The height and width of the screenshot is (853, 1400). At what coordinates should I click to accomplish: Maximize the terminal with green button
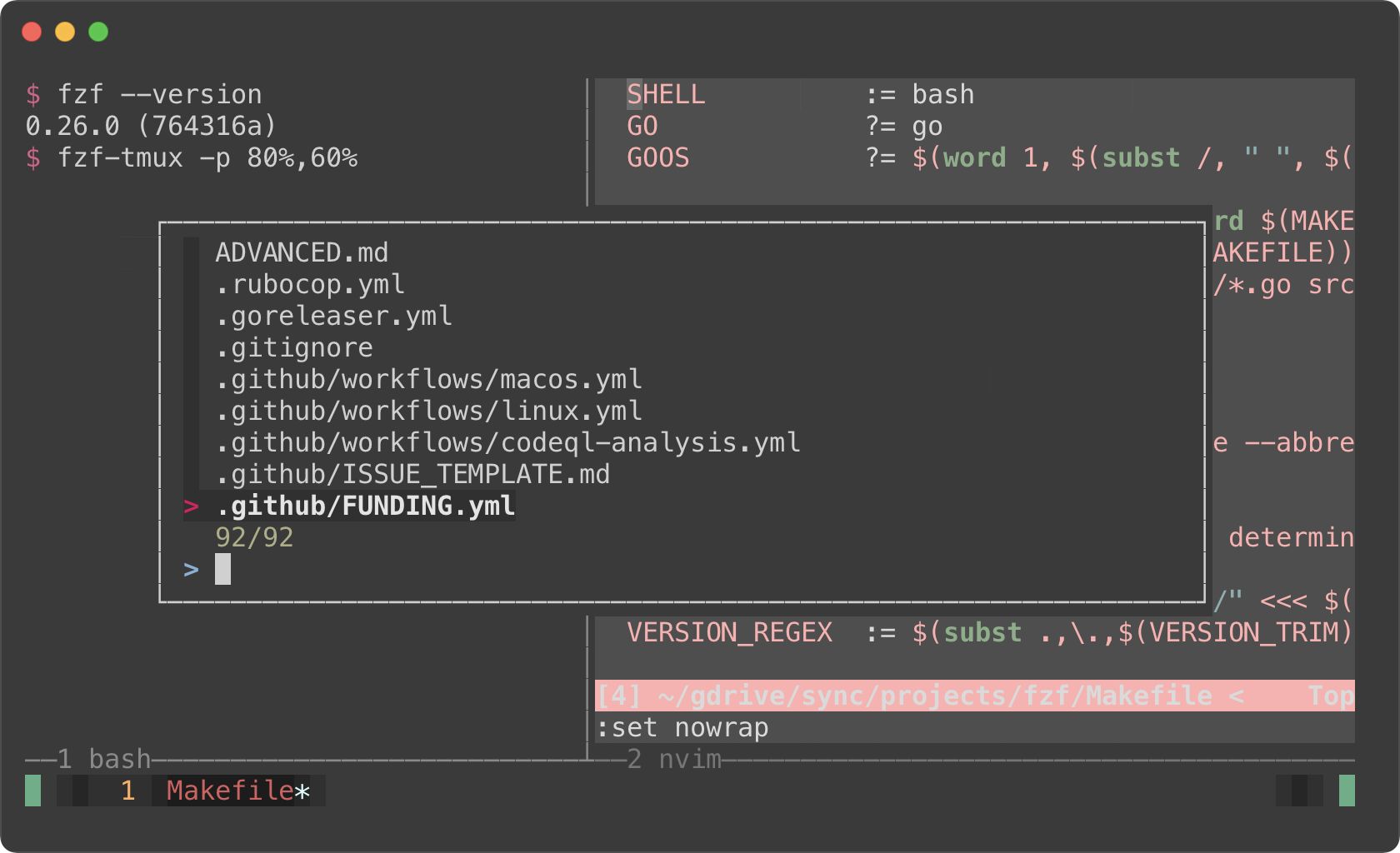(x=98, y=32)
